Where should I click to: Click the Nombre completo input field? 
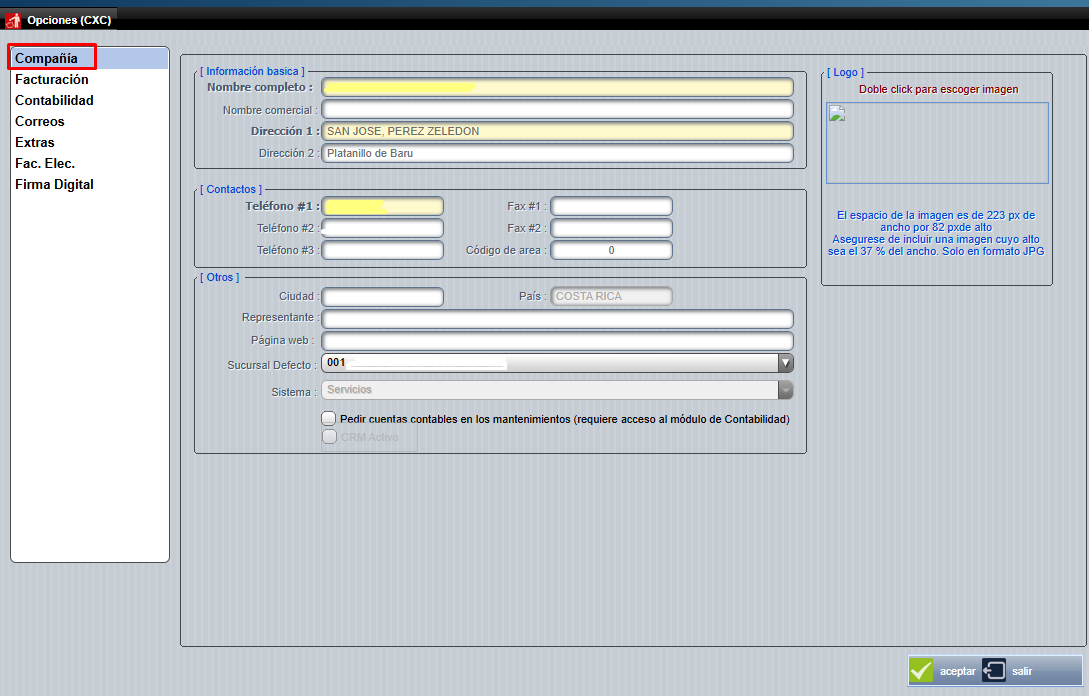(x=559, y=87)
